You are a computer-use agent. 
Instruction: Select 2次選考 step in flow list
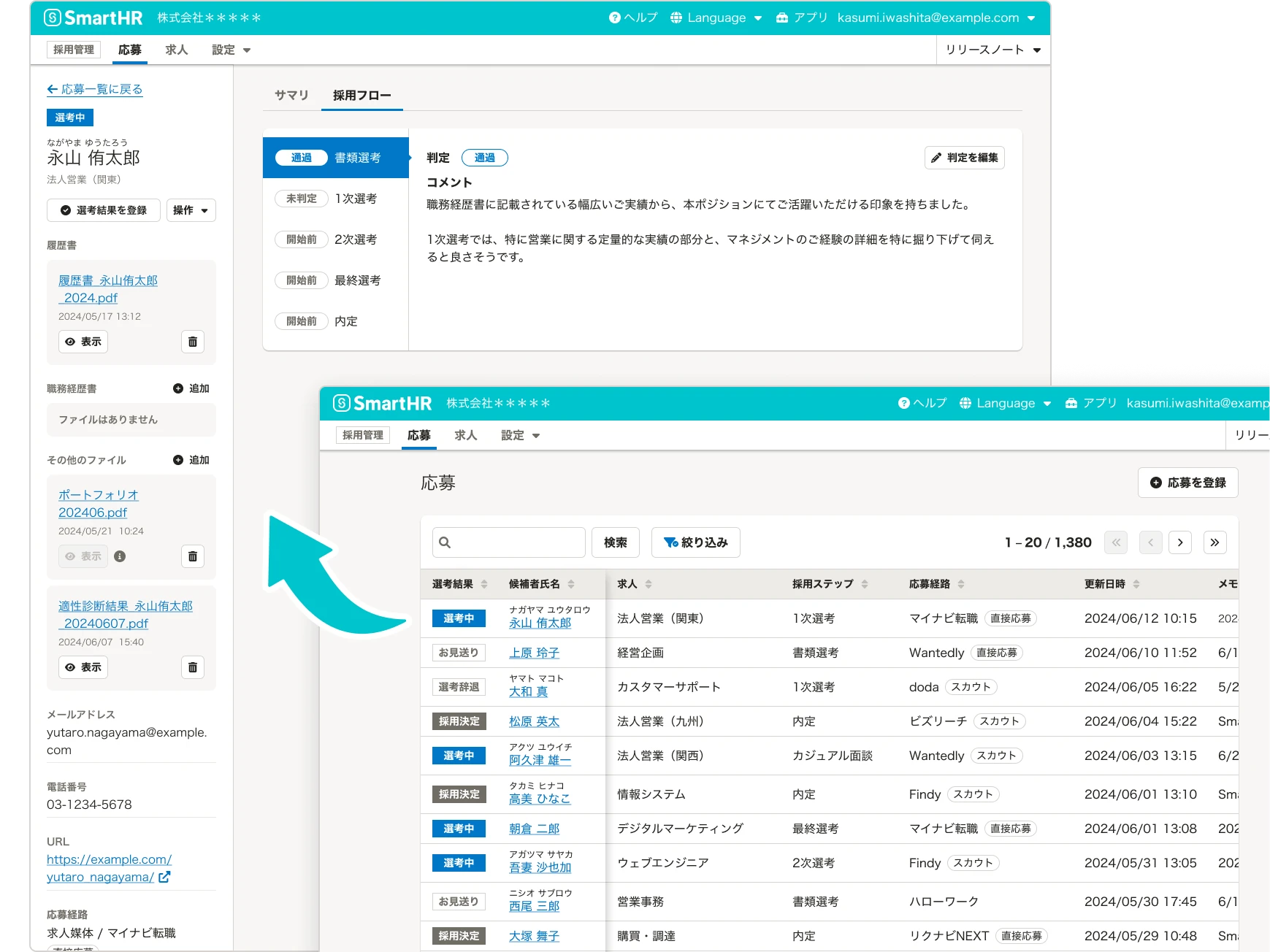pyautogui.click(x=336, y=239)
